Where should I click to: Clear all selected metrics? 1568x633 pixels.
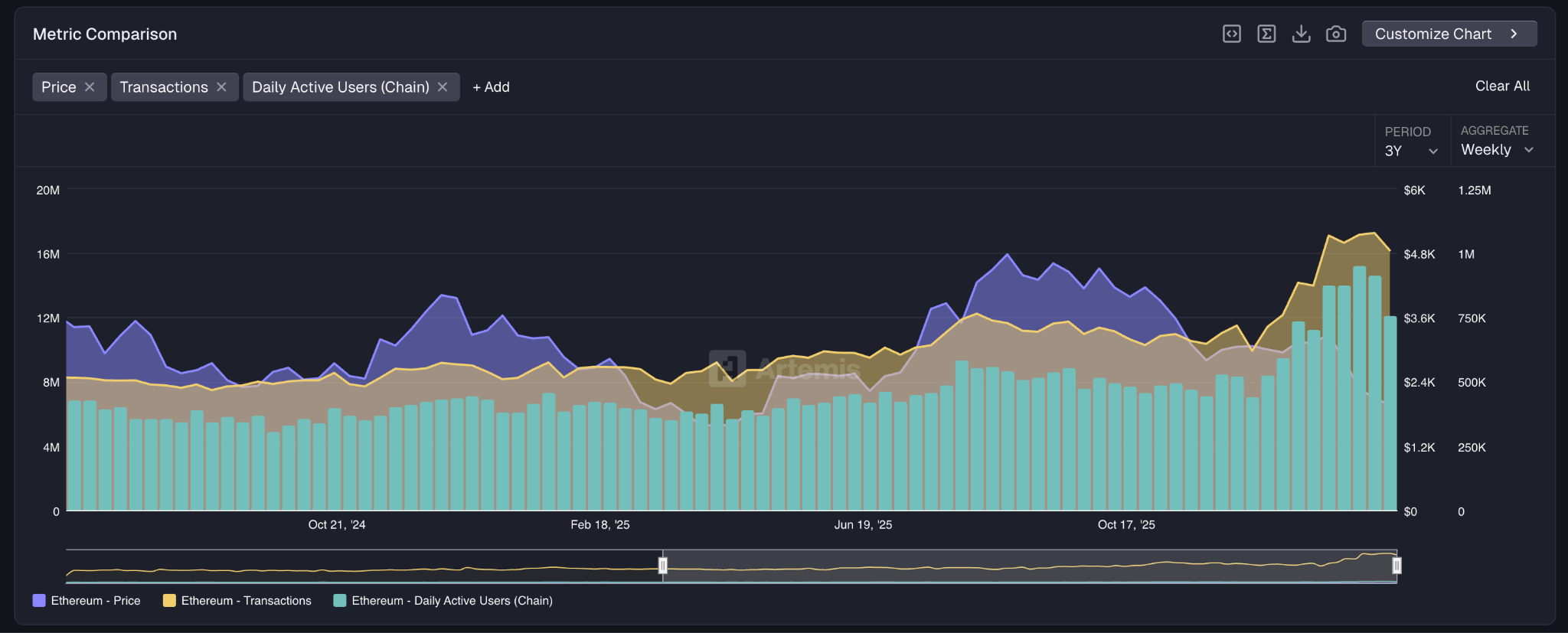tap(1502, 86)
